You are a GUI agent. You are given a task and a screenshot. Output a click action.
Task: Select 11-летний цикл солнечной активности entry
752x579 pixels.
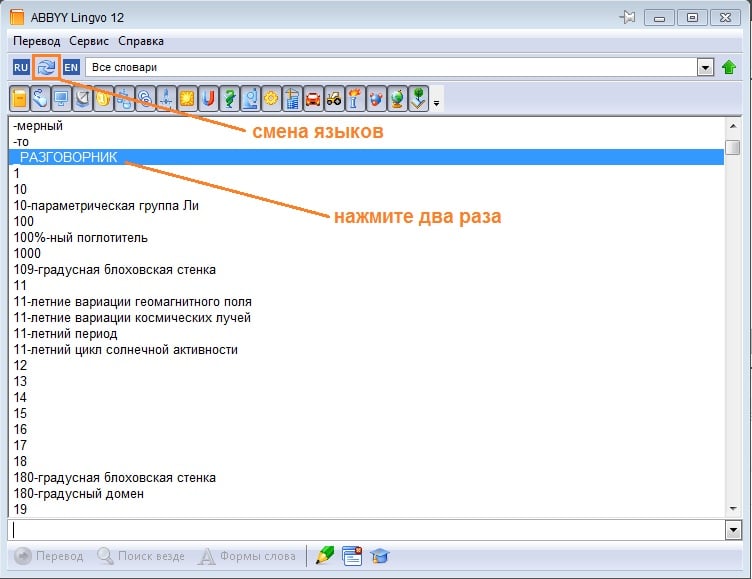[x=366, y=350]
